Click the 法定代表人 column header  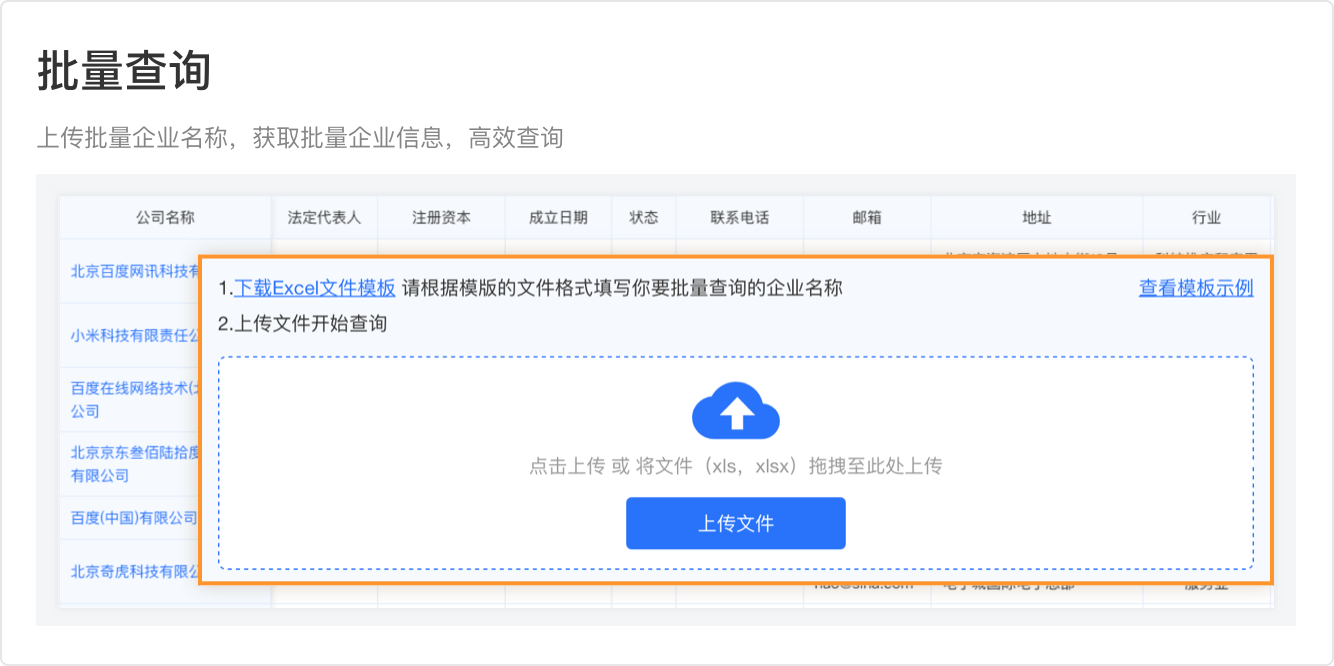(x=324, y=217)
